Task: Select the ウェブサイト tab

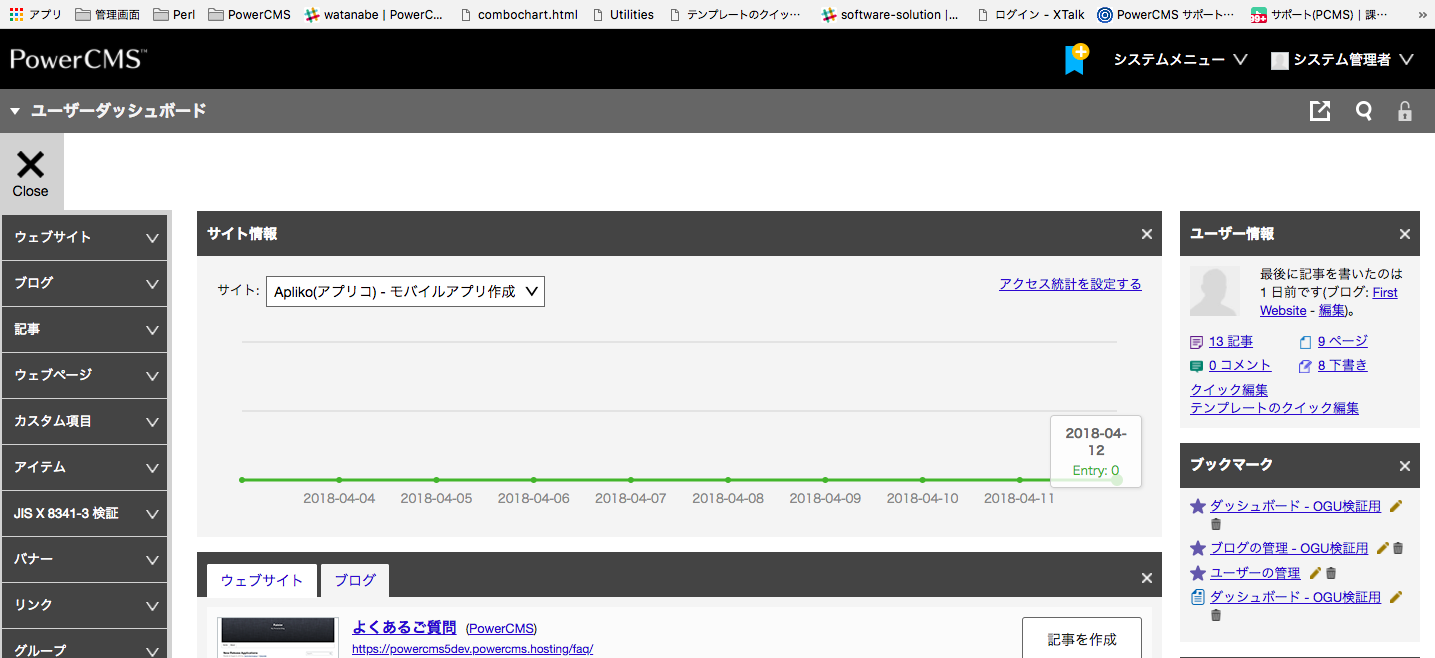Action: pyautogui.click(x=262, y=580)
